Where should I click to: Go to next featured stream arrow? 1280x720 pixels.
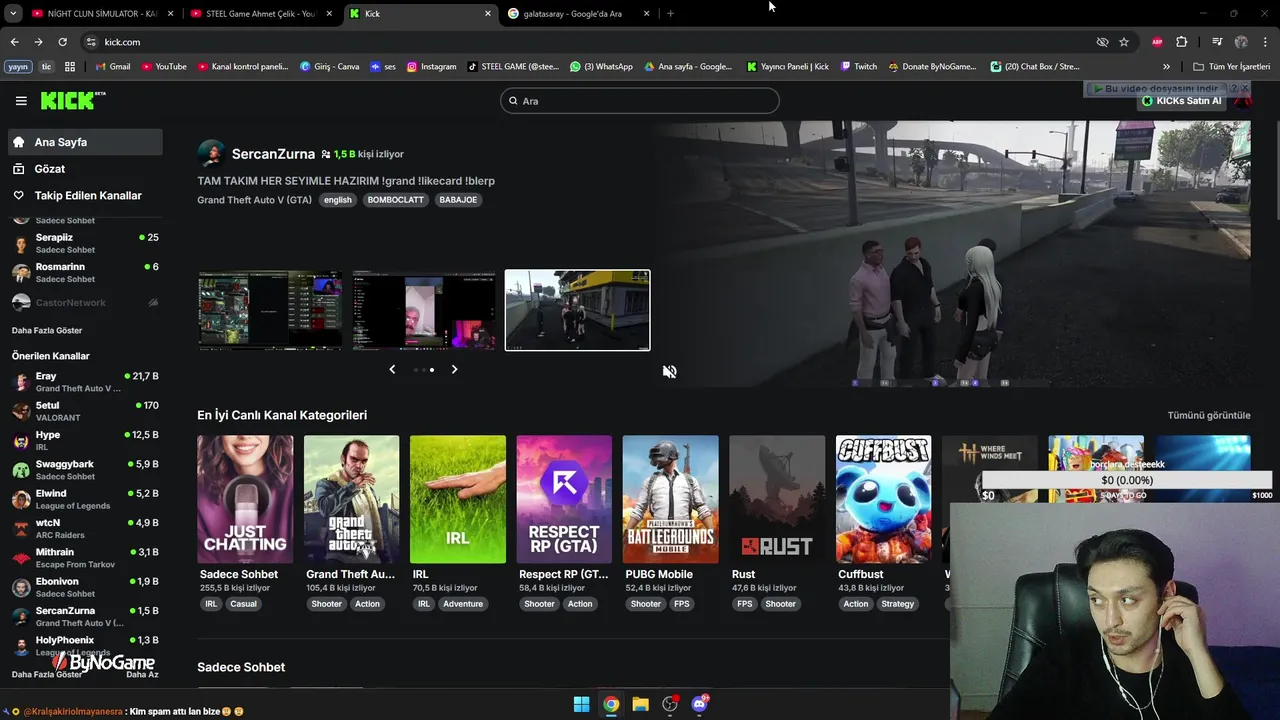[454, 369]
